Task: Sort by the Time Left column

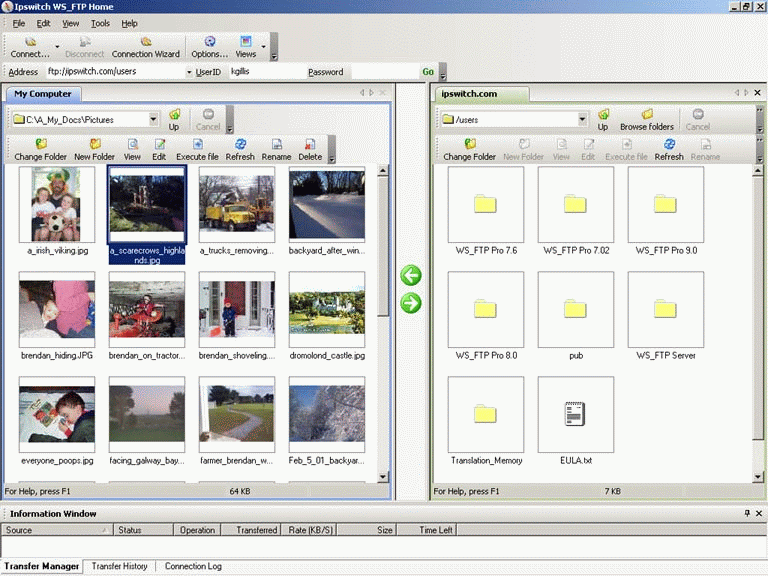Action: [x=426, y=529]
